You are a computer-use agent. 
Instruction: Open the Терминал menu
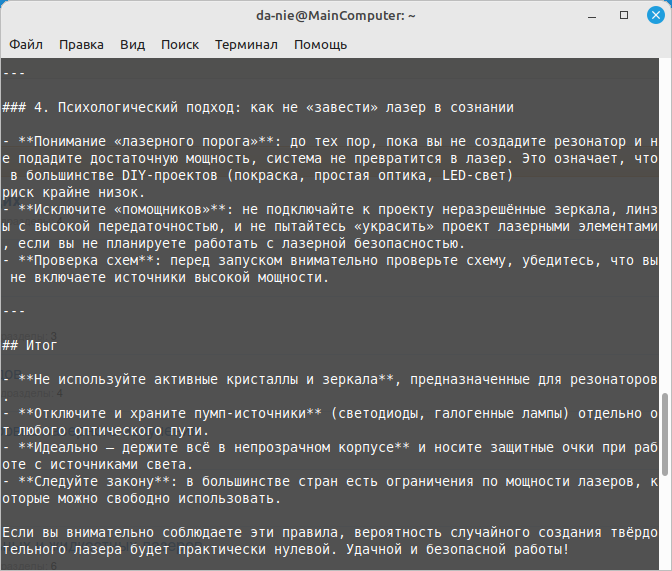[246, 45]
